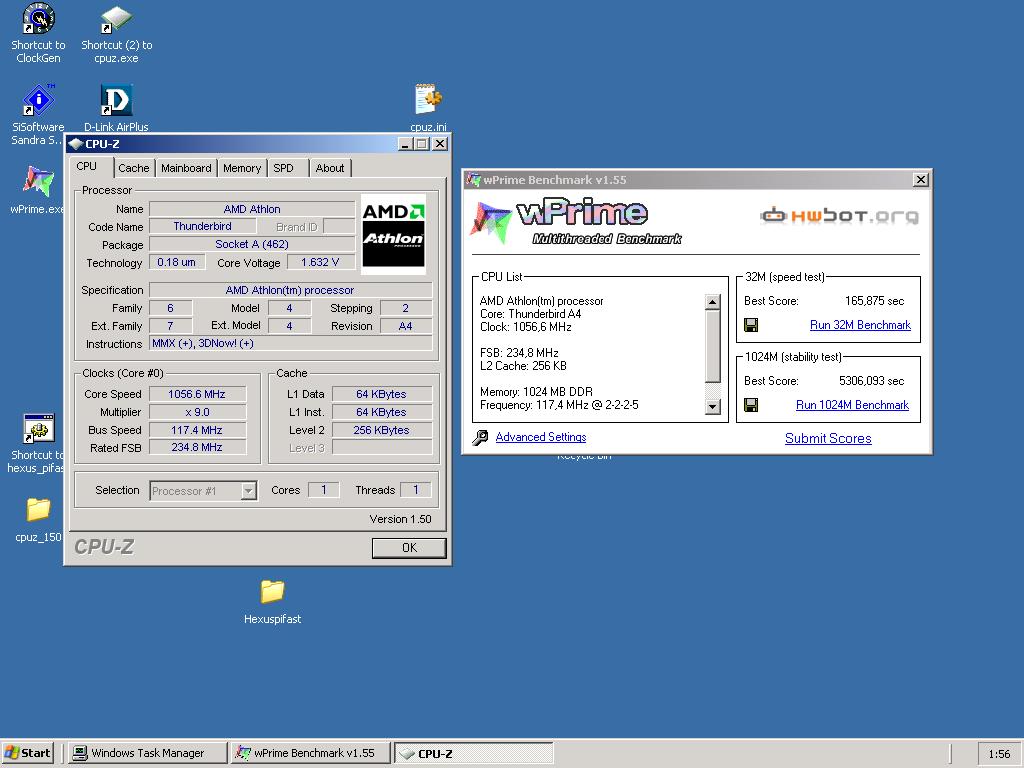Click the Bus Speed value 117.4 MHz
Image resolution: width=1024 pixels, height=768 pixels.
point(197,430)
